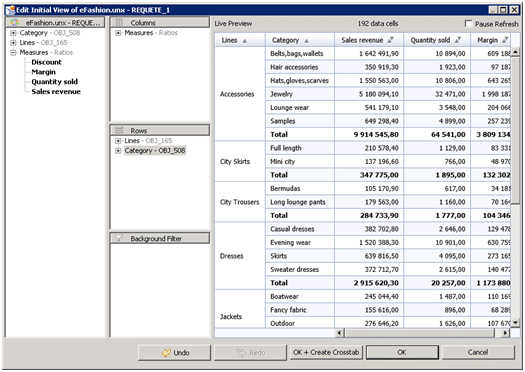Click the Casual dresses cell
This screenshot has height=372, width=525.
click(300, 229)
